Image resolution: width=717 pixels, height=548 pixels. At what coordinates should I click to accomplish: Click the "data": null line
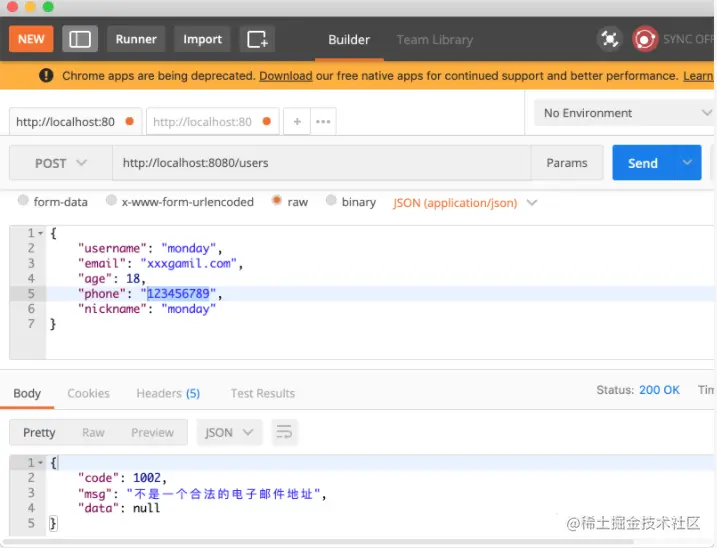(119, 508)
